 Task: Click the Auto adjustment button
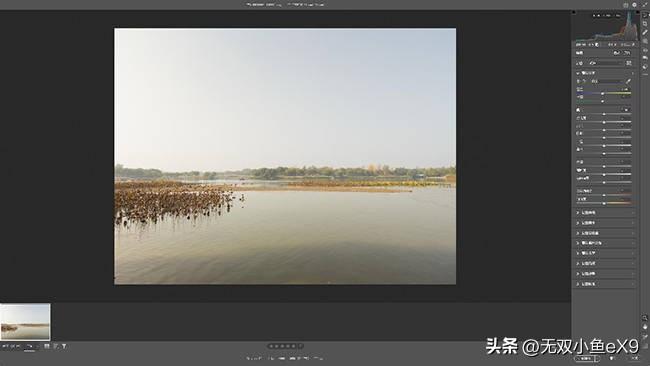pos(617,53)
